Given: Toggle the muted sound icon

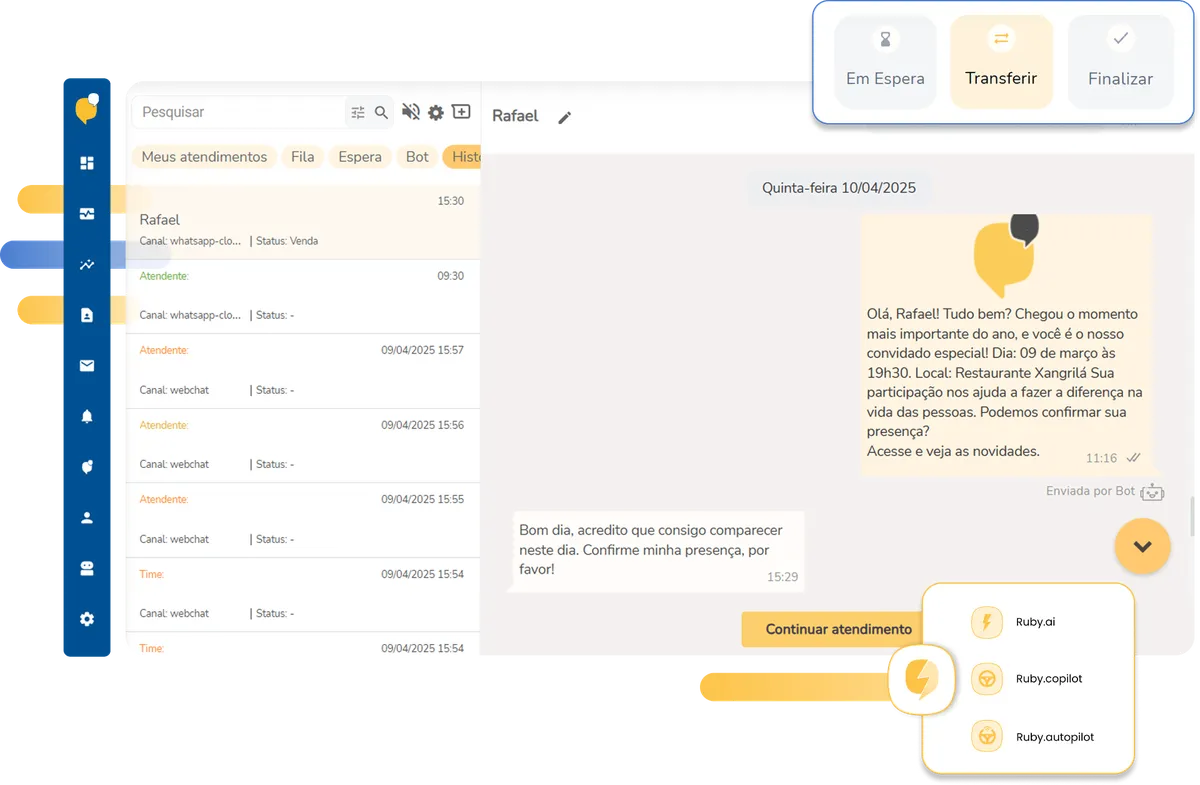Looking at the screenshot, I should pos(410,112).
